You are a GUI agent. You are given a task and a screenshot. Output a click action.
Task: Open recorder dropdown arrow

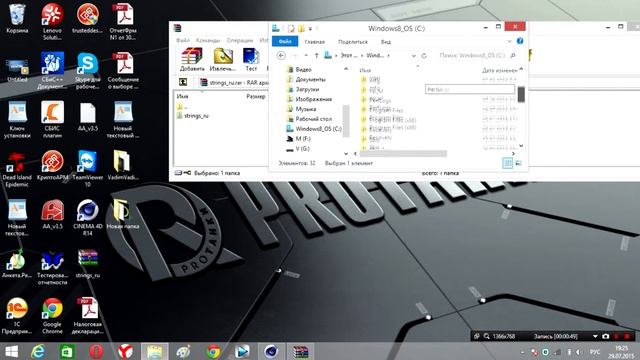pyautogui.click(x=595, y=336)
